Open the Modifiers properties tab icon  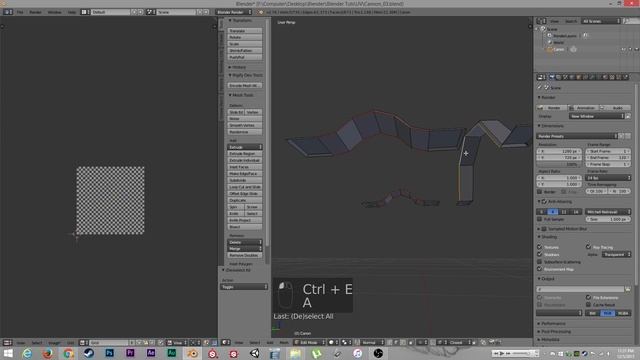click(x=591, y=77)
